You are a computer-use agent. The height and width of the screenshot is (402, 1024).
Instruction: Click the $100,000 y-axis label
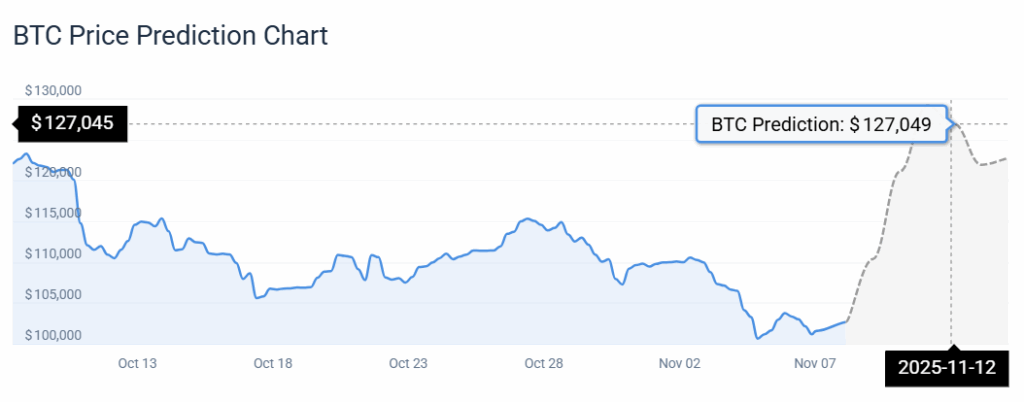[53, 335]
